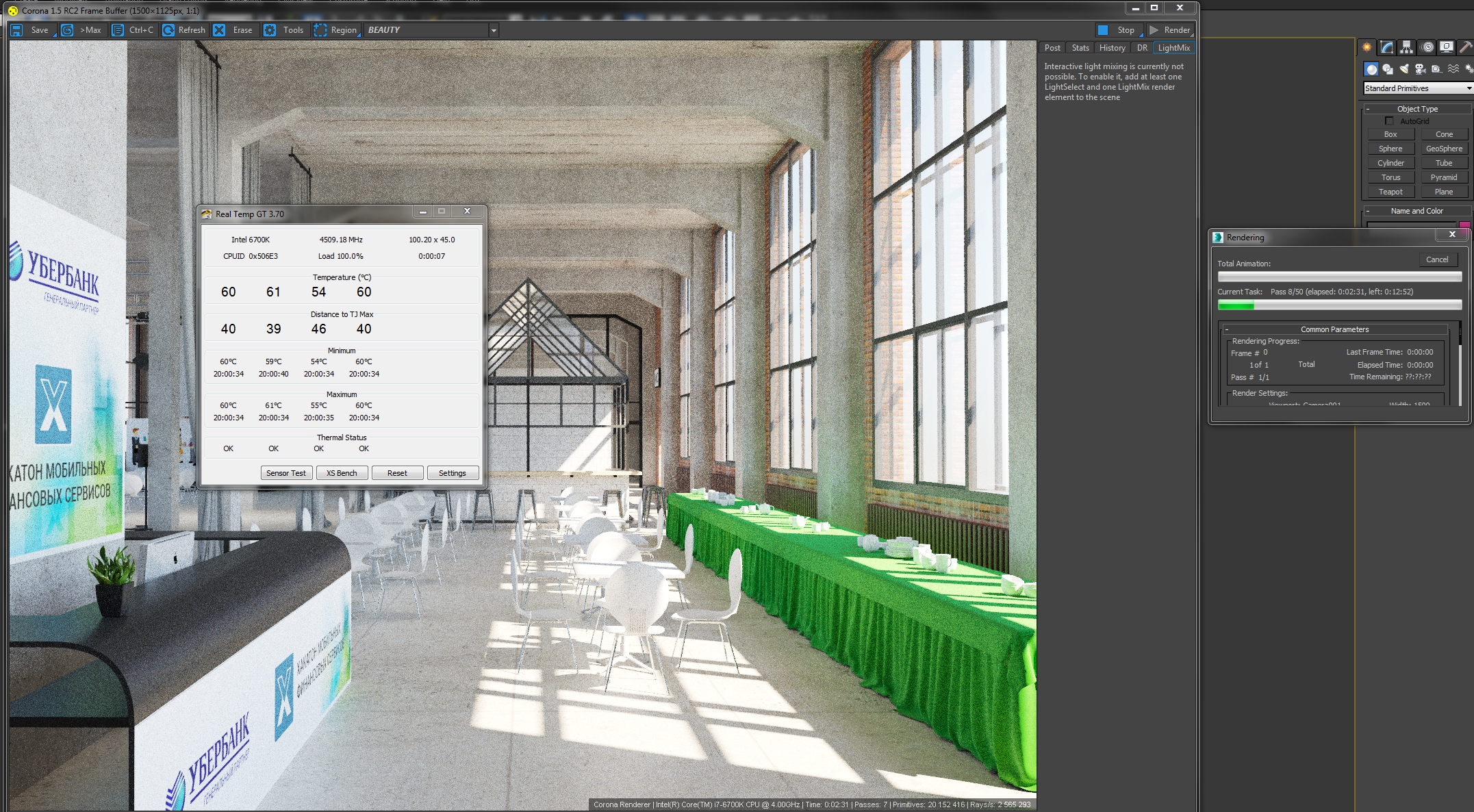The height and width of the screenshot is (812, 1474).
Task: Select the Lights category icon
Action: 1404,69
